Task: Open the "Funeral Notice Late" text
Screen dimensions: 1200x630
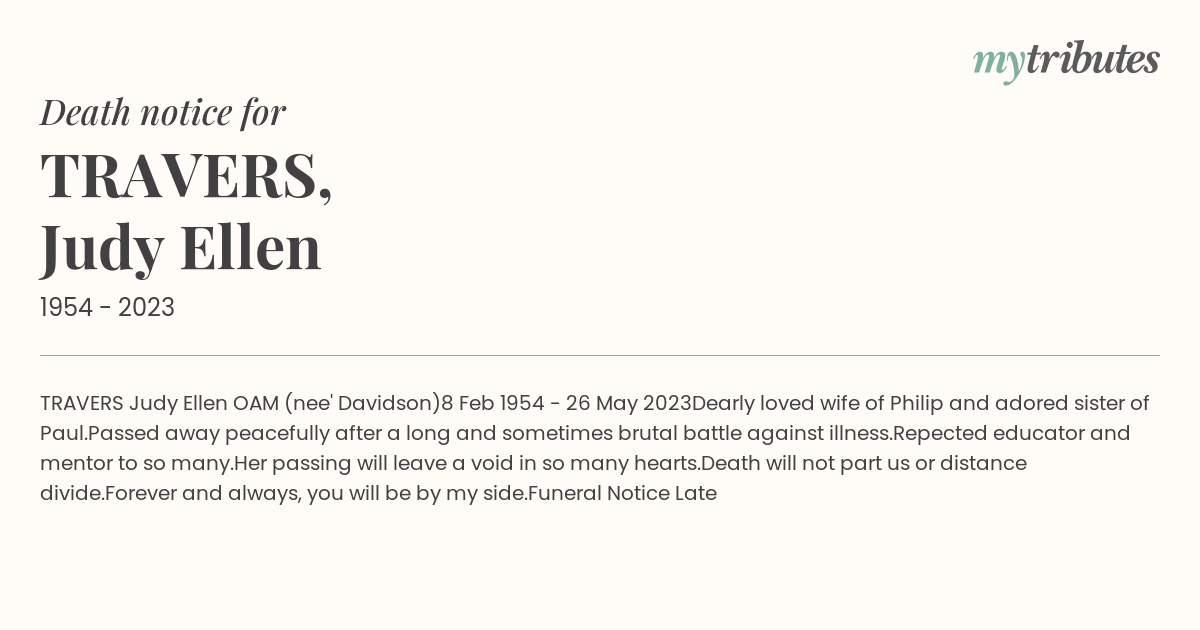Action: 622,494
